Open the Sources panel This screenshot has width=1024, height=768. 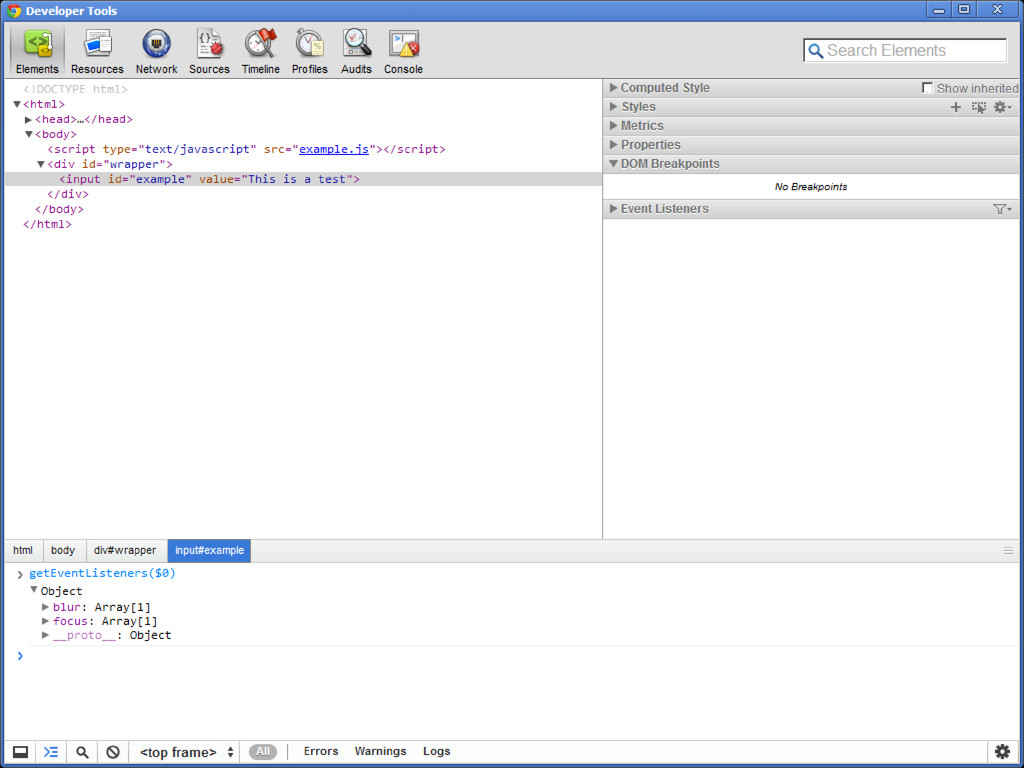pyautogui.click(x=210, y=52)
